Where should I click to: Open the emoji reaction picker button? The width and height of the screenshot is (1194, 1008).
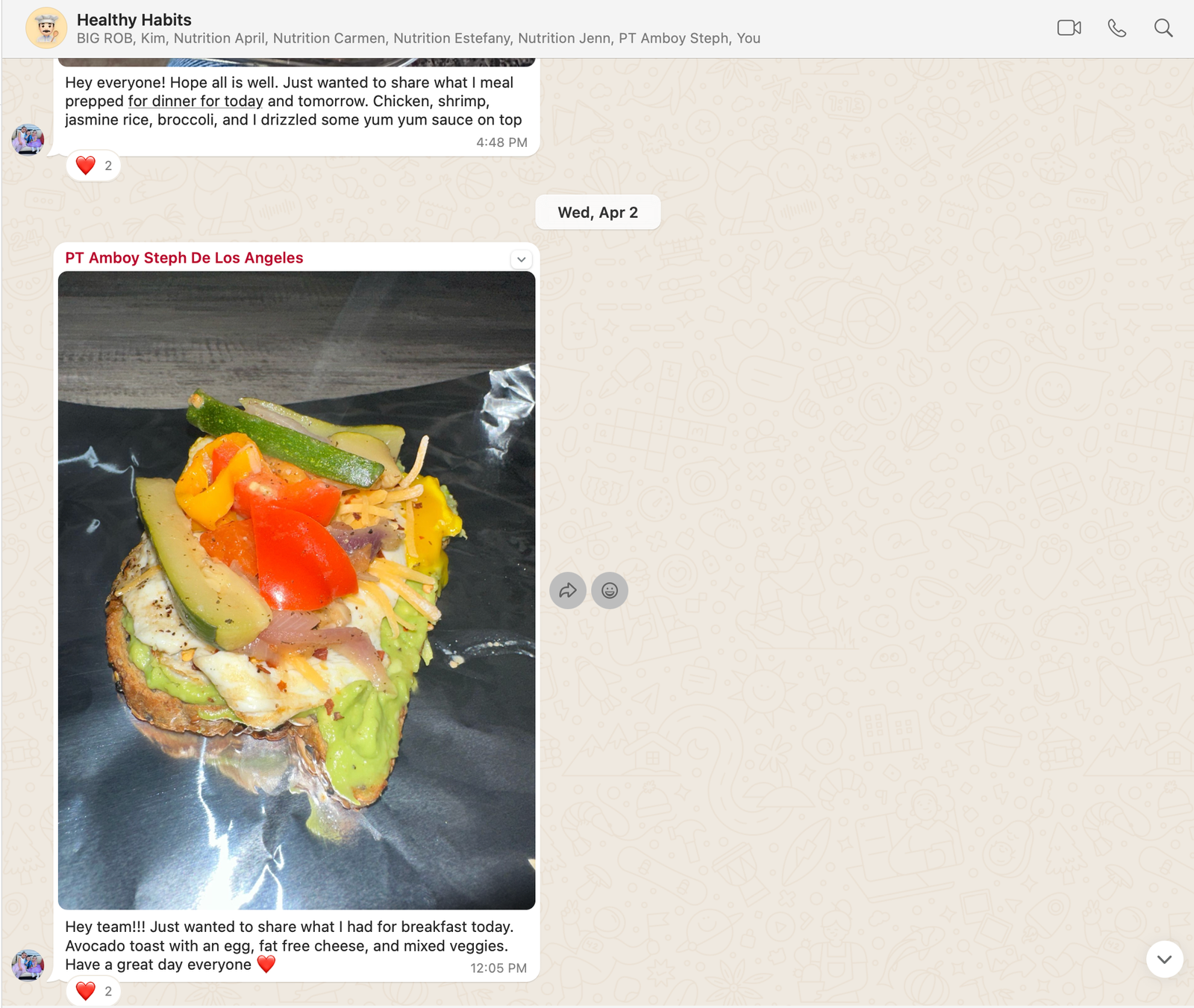click(x=610, y=591)
